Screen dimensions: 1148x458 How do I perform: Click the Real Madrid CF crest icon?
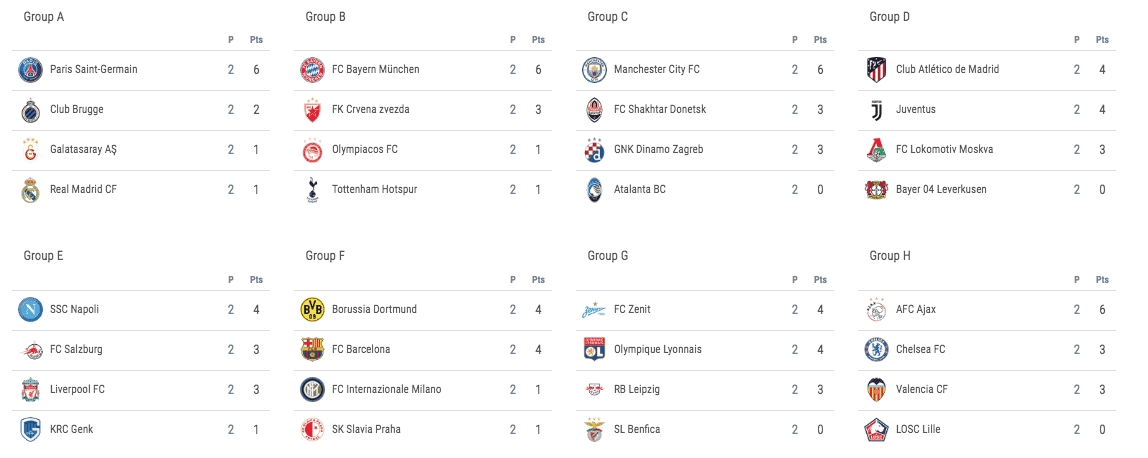(30, 189)
